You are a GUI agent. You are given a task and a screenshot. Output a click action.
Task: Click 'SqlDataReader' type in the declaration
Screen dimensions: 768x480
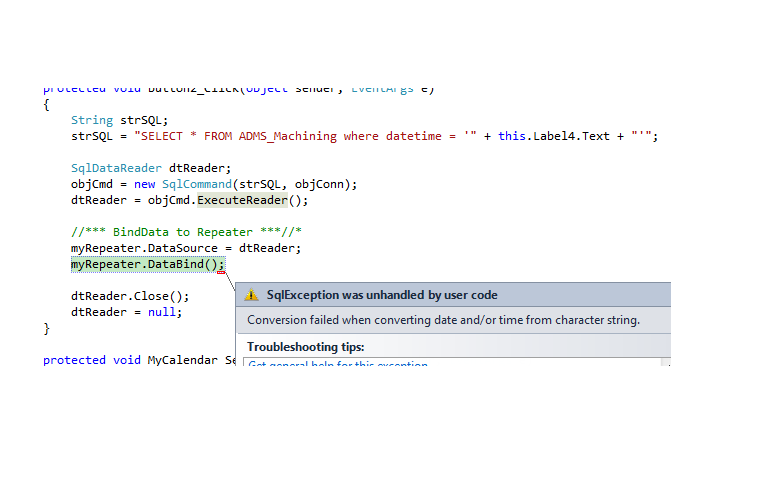point(116,168)
